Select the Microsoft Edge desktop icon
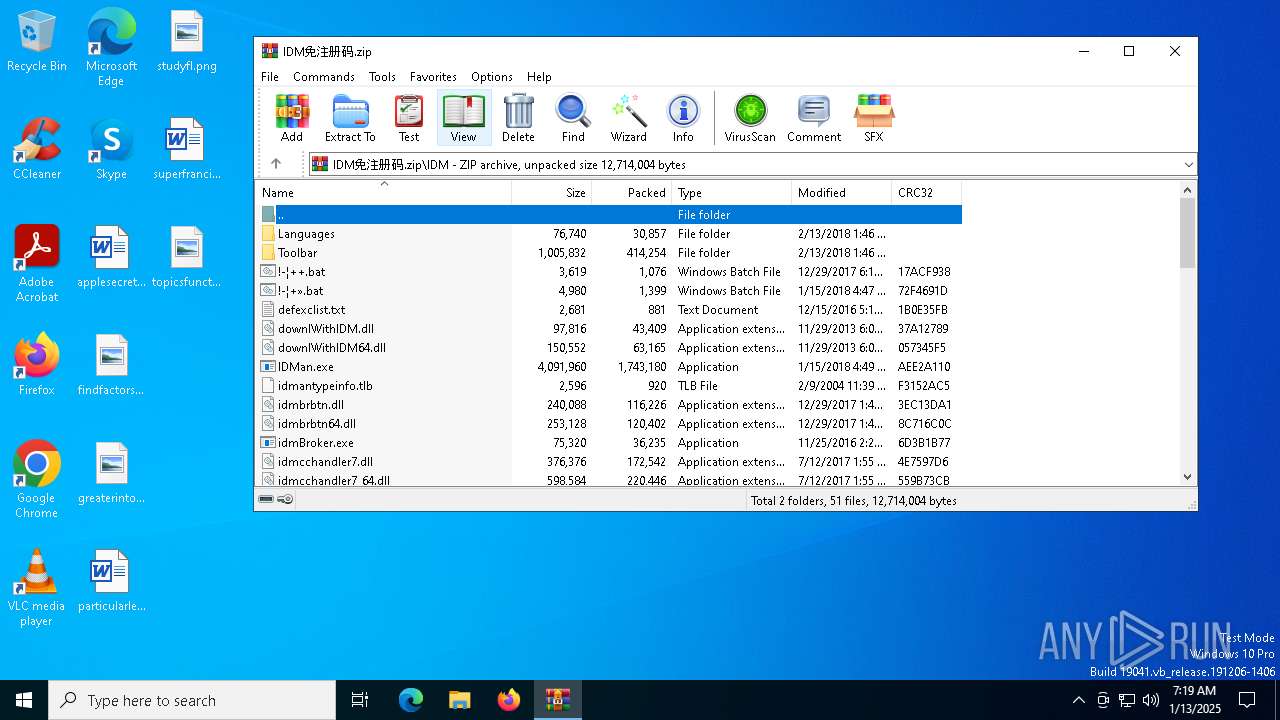Viewport: 1280px width, 720px height. [111, 48]
